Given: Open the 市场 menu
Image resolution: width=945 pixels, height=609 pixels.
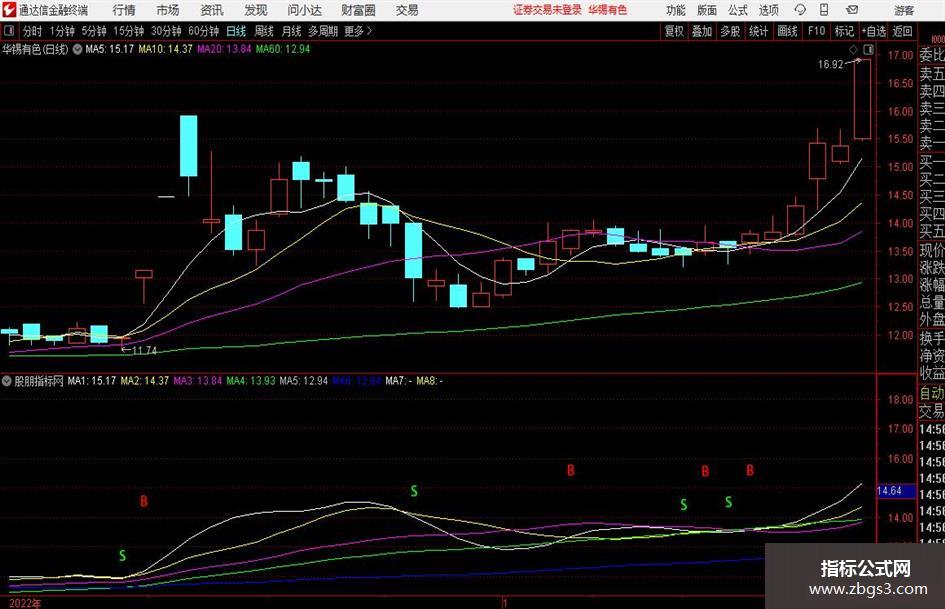Looking at the screenshot, I should [168, 10].
